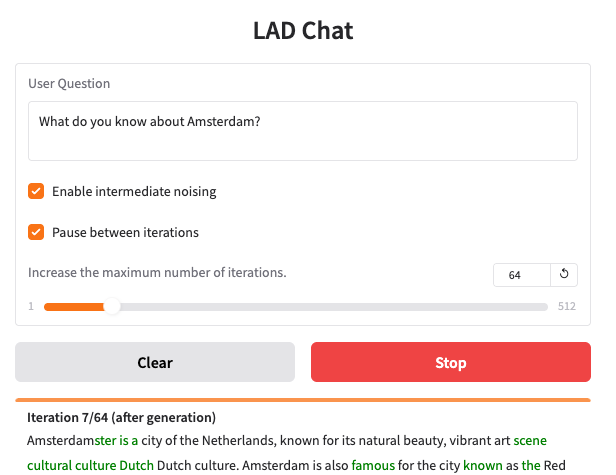Click the LAD Chat heading
Image resolution: width=616 pixels, height=475 pixels.
tap(303, 31)
